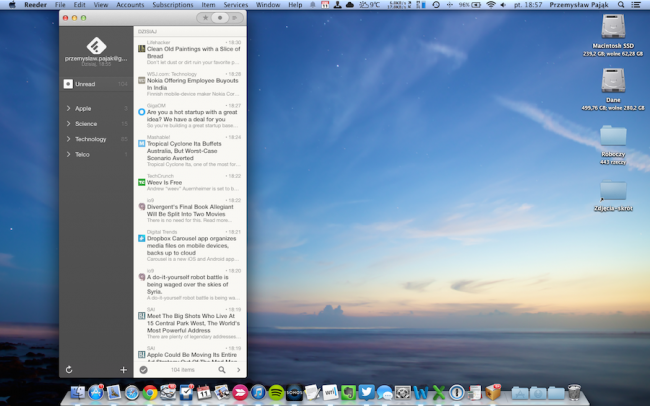
Task: Open iTunes from the Dock
Action: click(258, 392)
